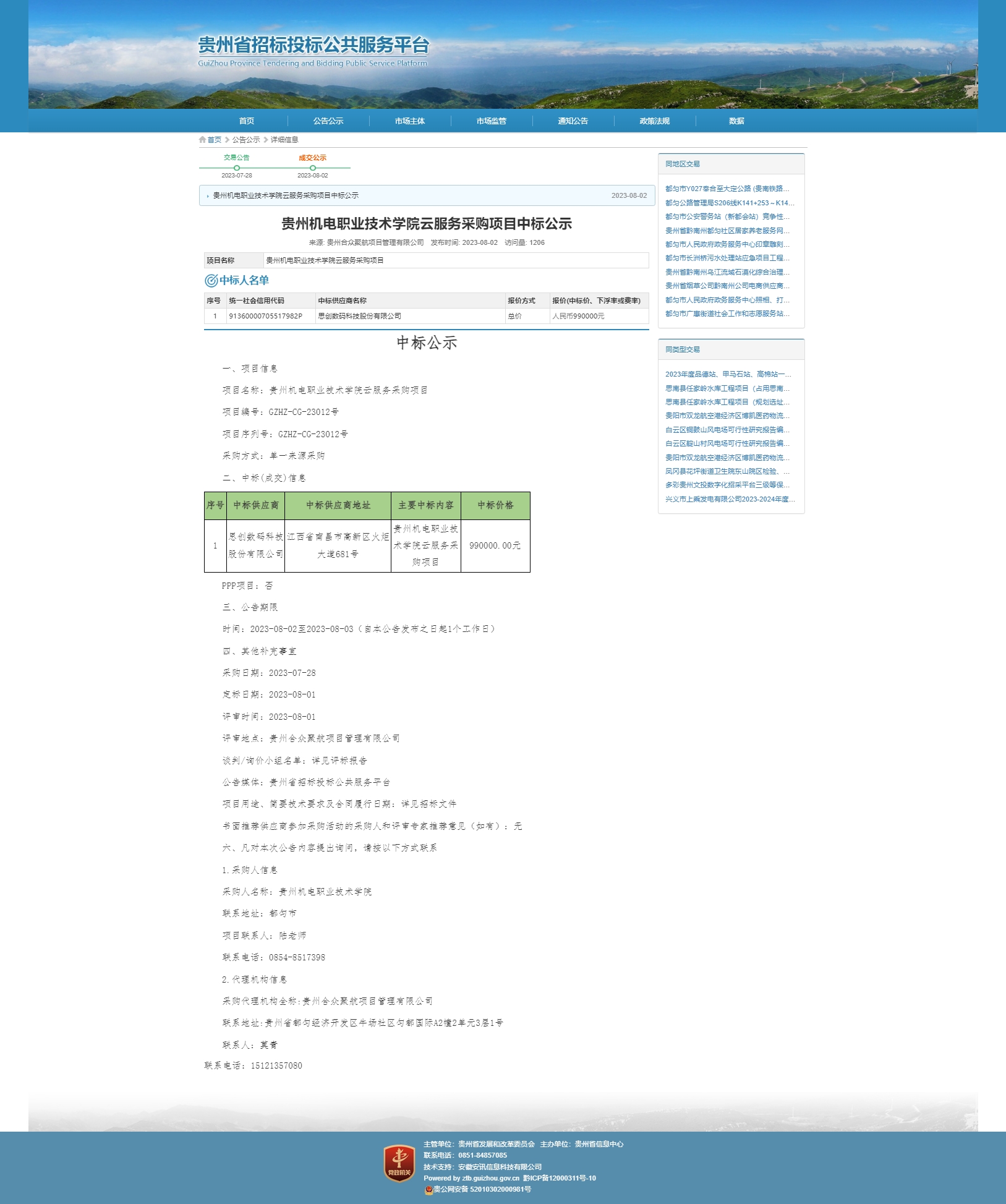Open link 都匀市广惠街道社会工作和志愿服务站
The width and height of the screenshot is (1006, 1204).
(727, 314)
